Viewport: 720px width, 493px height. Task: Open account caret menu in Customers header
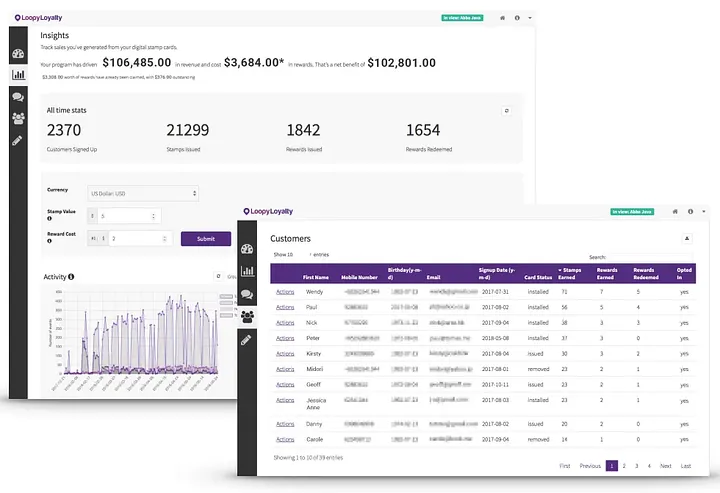point(703,212)
